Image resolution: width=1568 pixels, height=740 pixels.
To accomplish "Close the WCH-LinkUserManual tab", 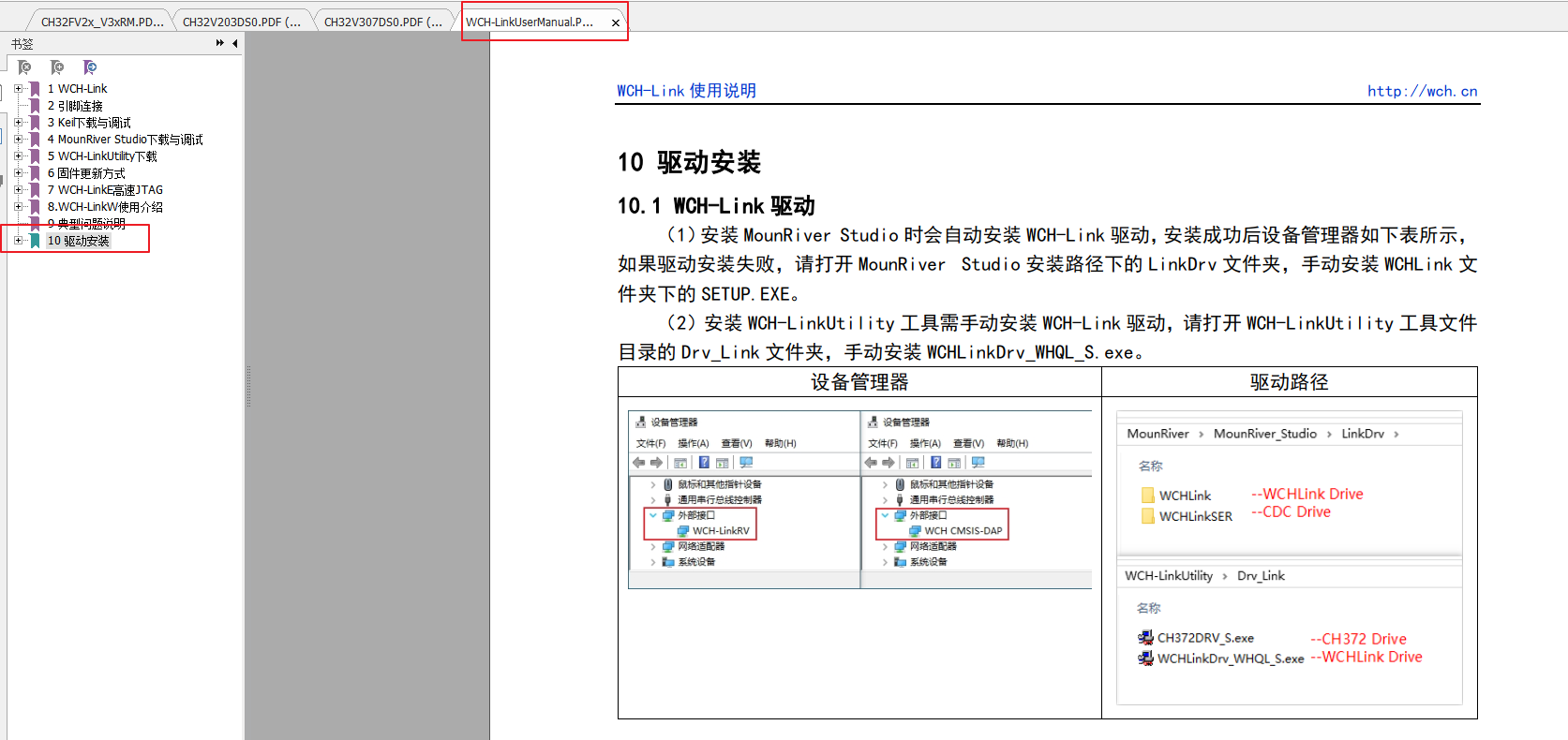I will pyautogui.click(x=616, y=22).
